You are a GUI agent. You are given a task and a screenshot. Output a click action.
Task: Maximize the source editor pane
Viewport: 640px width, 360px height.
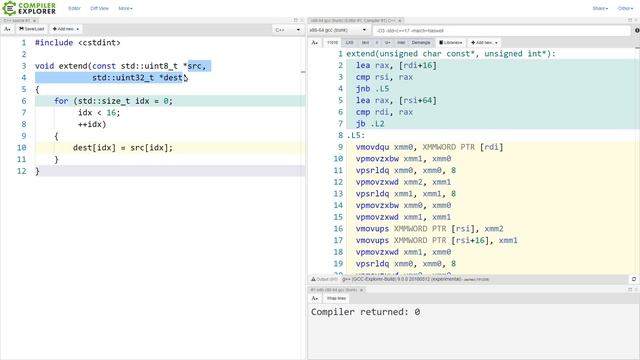(x=296, y=20)
